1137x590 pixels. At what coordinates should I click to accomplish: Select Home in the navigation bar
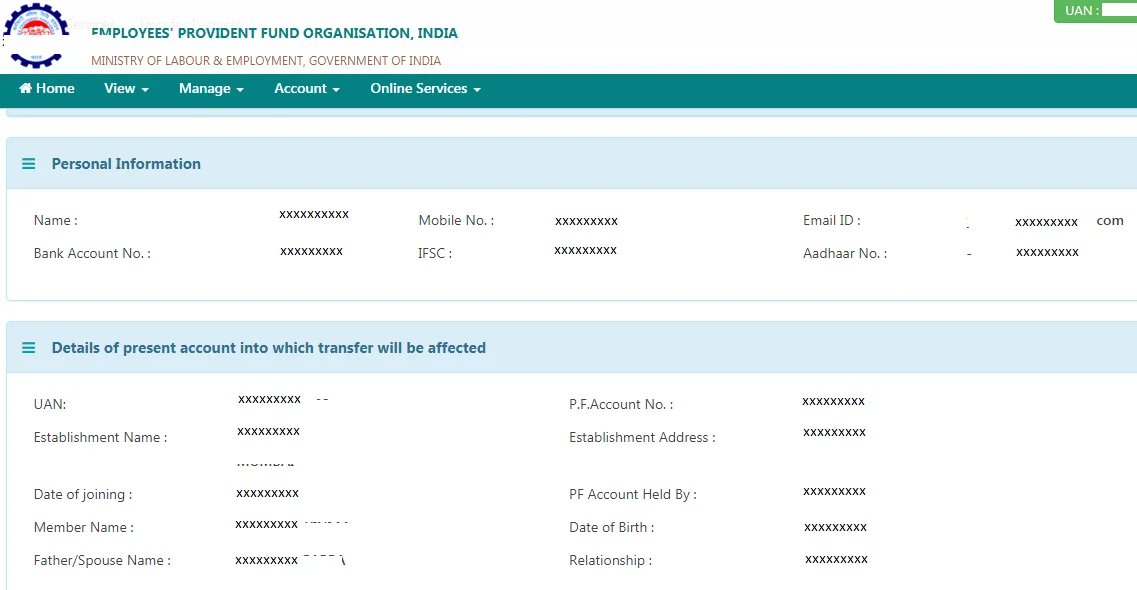coord(46,88)
